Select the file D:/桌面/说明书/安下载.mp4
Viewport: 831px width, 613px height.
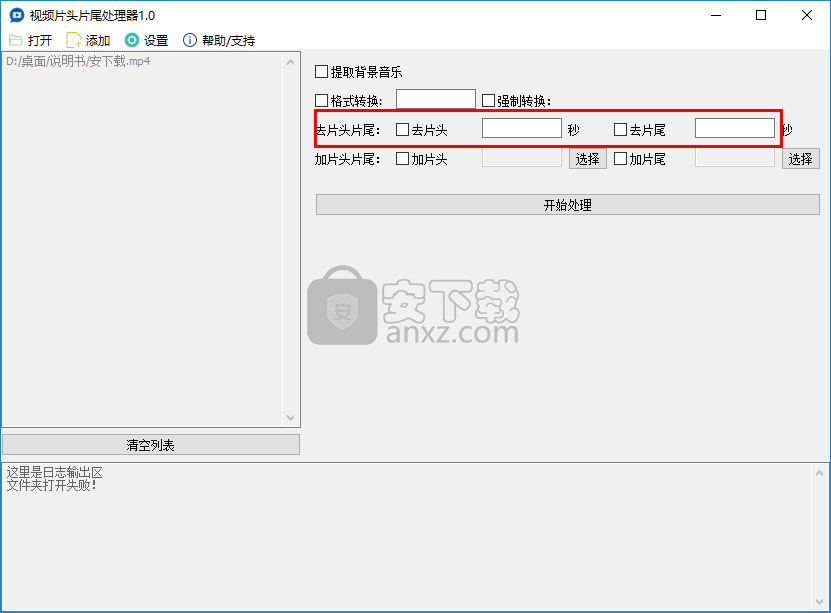point(78,61)
